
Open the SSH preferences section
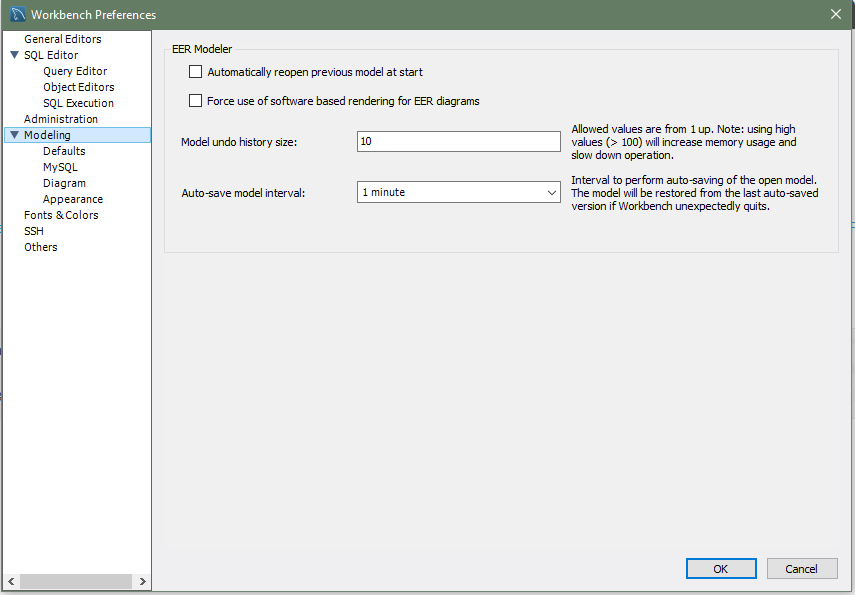tap(34, 231)
